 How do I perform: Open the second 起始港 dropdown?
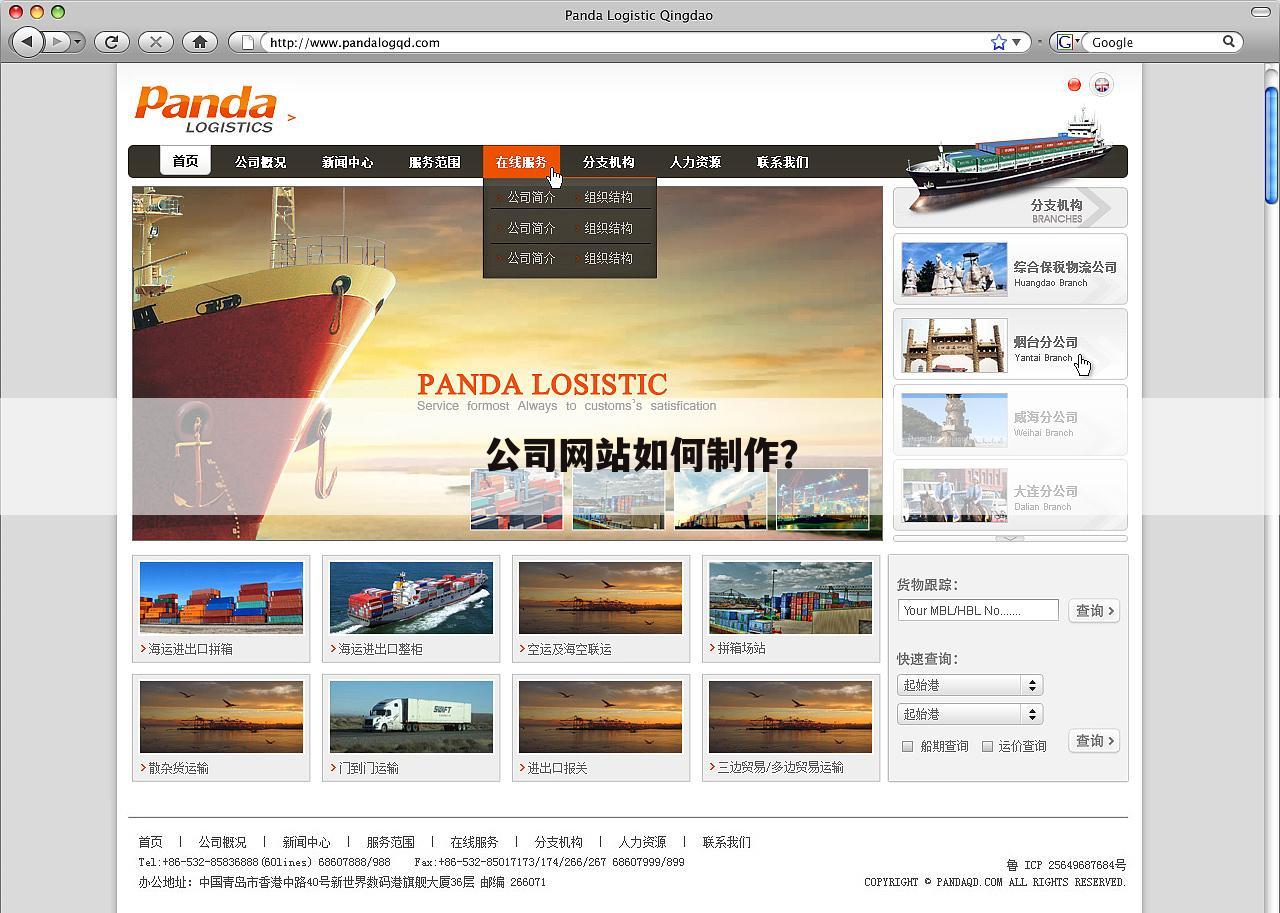click(x=970, y=714)
